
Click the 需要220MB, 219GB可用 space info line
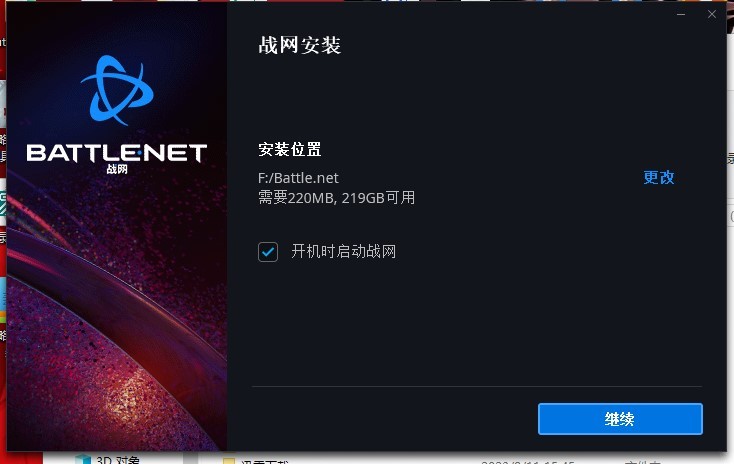tap(336, 198)
